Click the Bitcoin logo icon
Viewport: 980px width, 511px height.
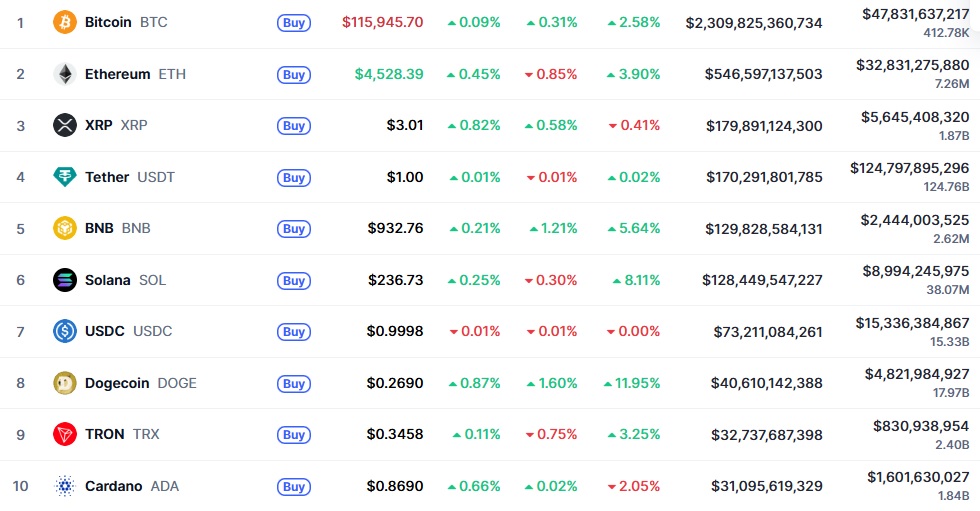(x=65, y=22)
